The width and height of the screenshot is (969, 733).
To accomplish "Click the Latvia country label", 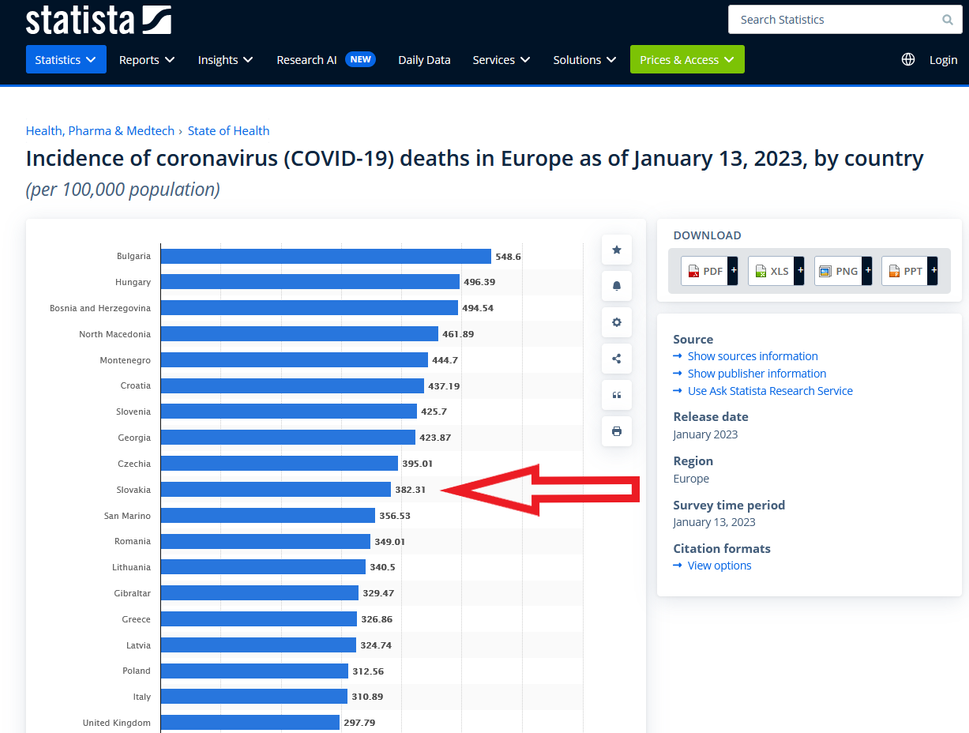I will 138,645.
